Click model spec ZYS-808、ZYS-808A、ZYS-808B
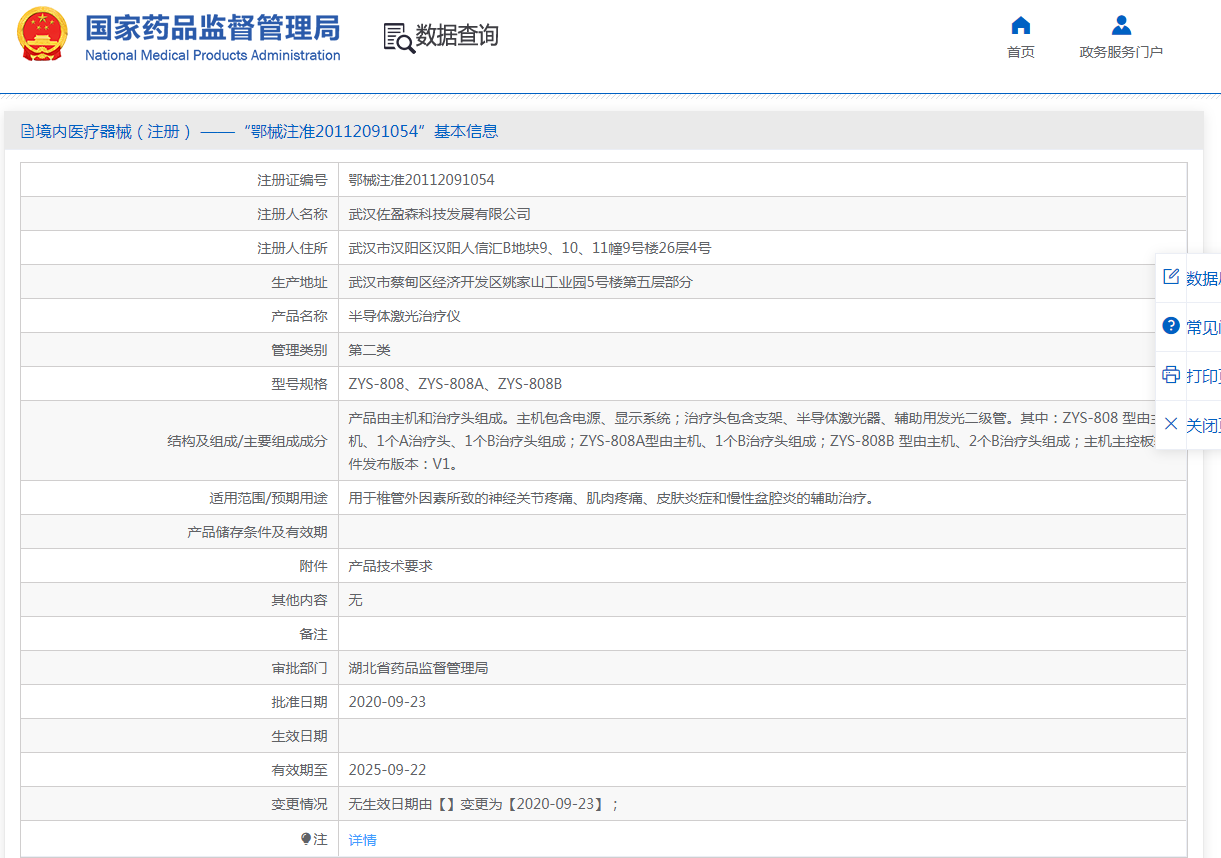1221x858 pixels. [455, 384]
